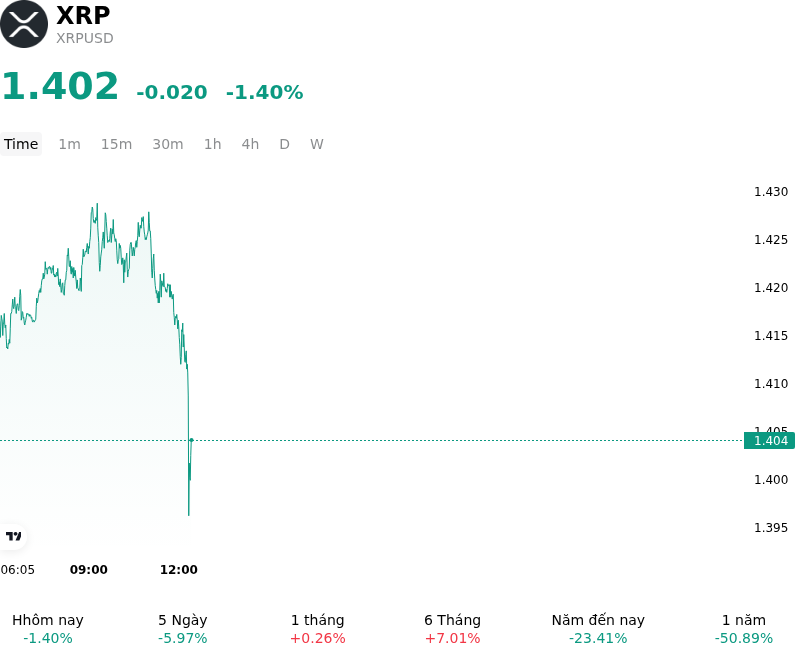Switch to the 15m interval
This screenshot has height=658, width=800.
point(116,144)
